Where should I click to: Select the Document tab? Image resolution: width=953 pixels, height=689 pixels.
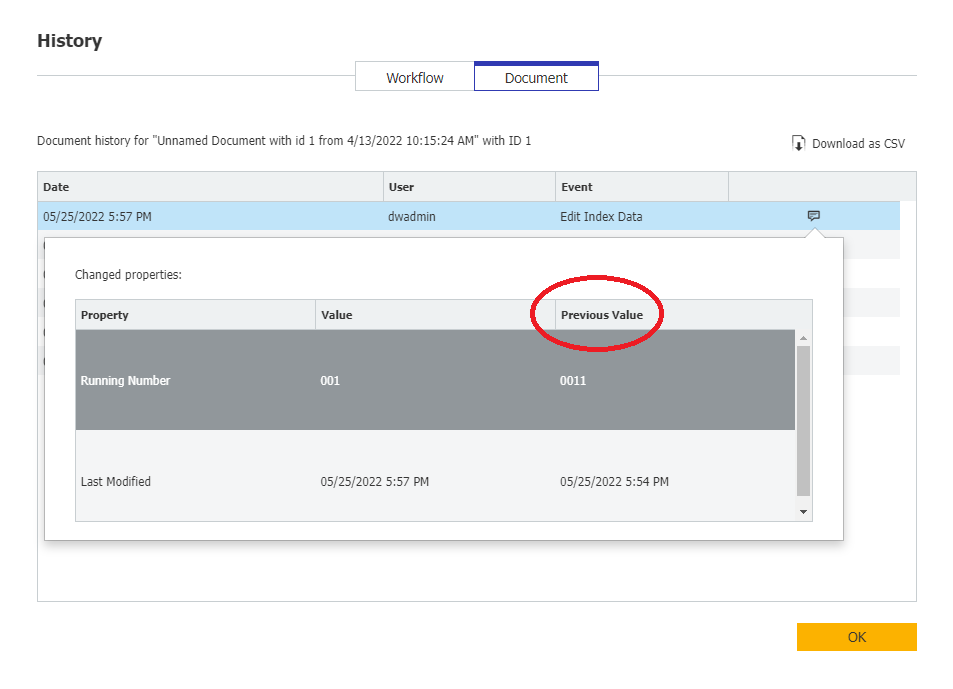(536, 78)
